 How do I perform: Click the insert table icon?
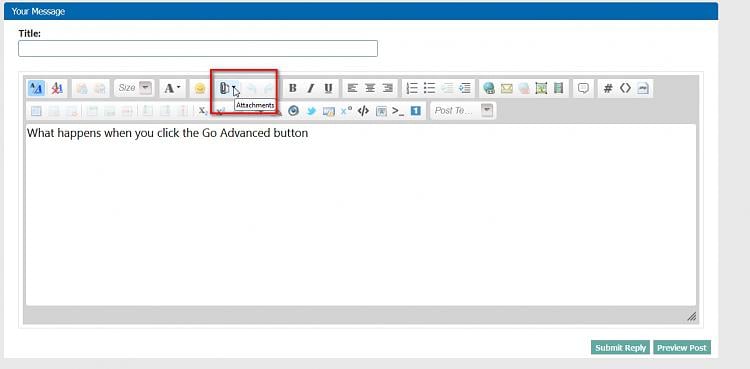click(36, 111)
